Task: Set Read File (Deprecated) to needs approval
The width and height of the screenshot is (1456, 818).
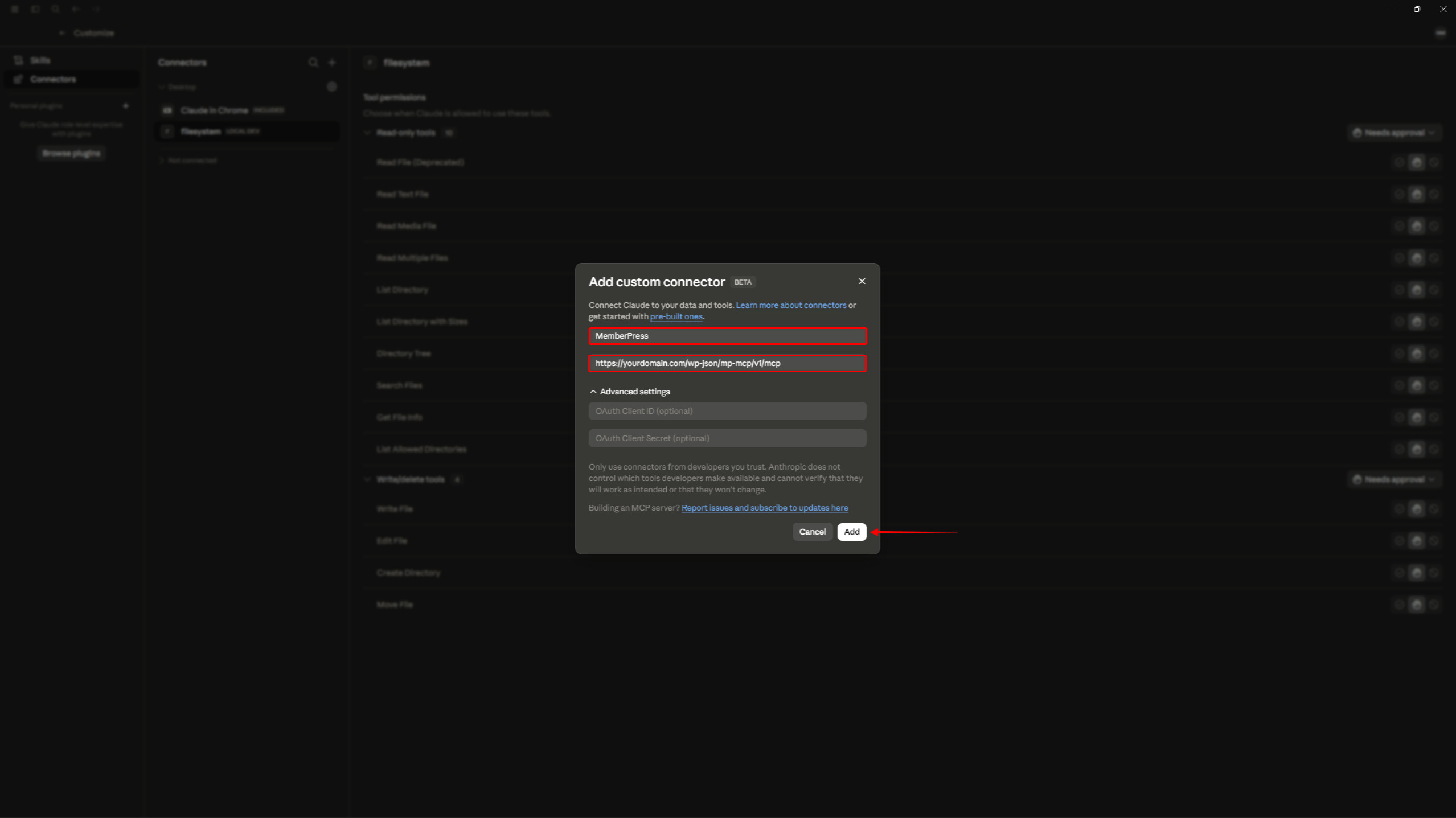Action: pos(1417,163)
